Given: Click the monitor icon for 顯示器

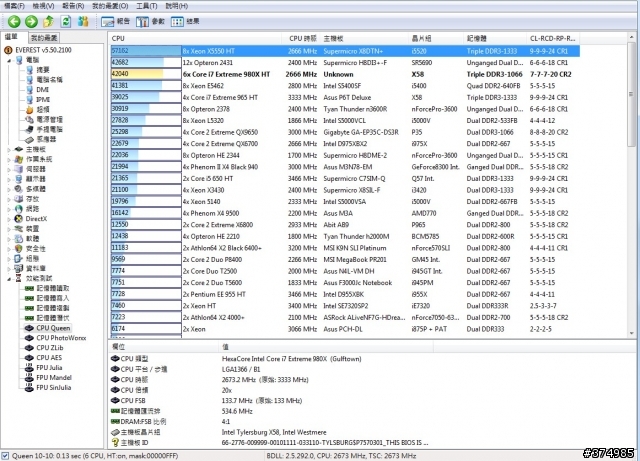Looking at the screenshot, I should pos(19,179).
